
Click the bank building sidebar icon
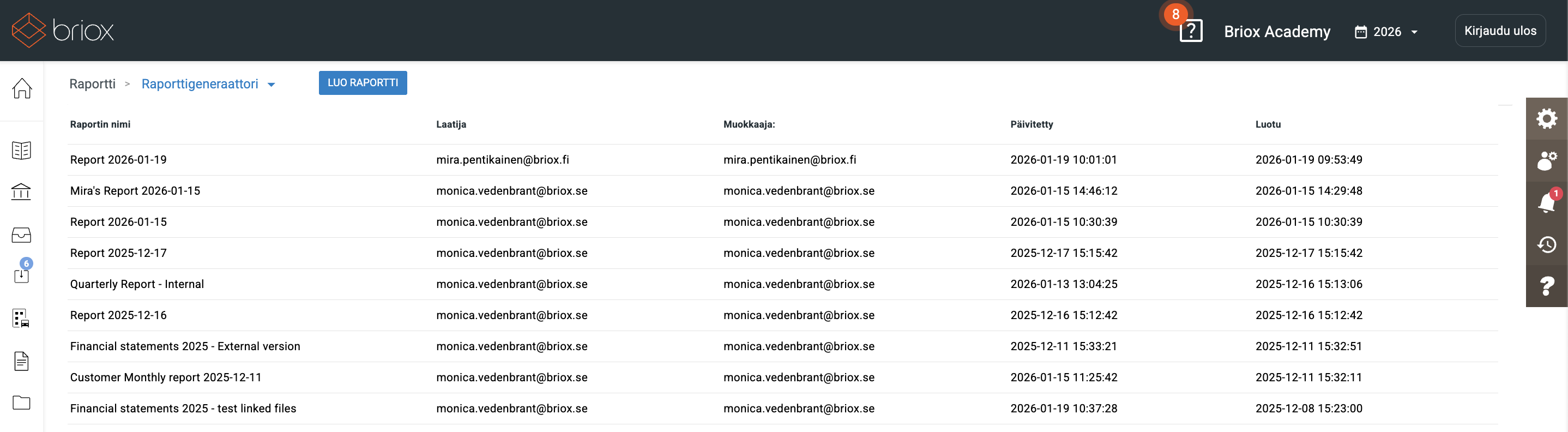coord(22,192)
